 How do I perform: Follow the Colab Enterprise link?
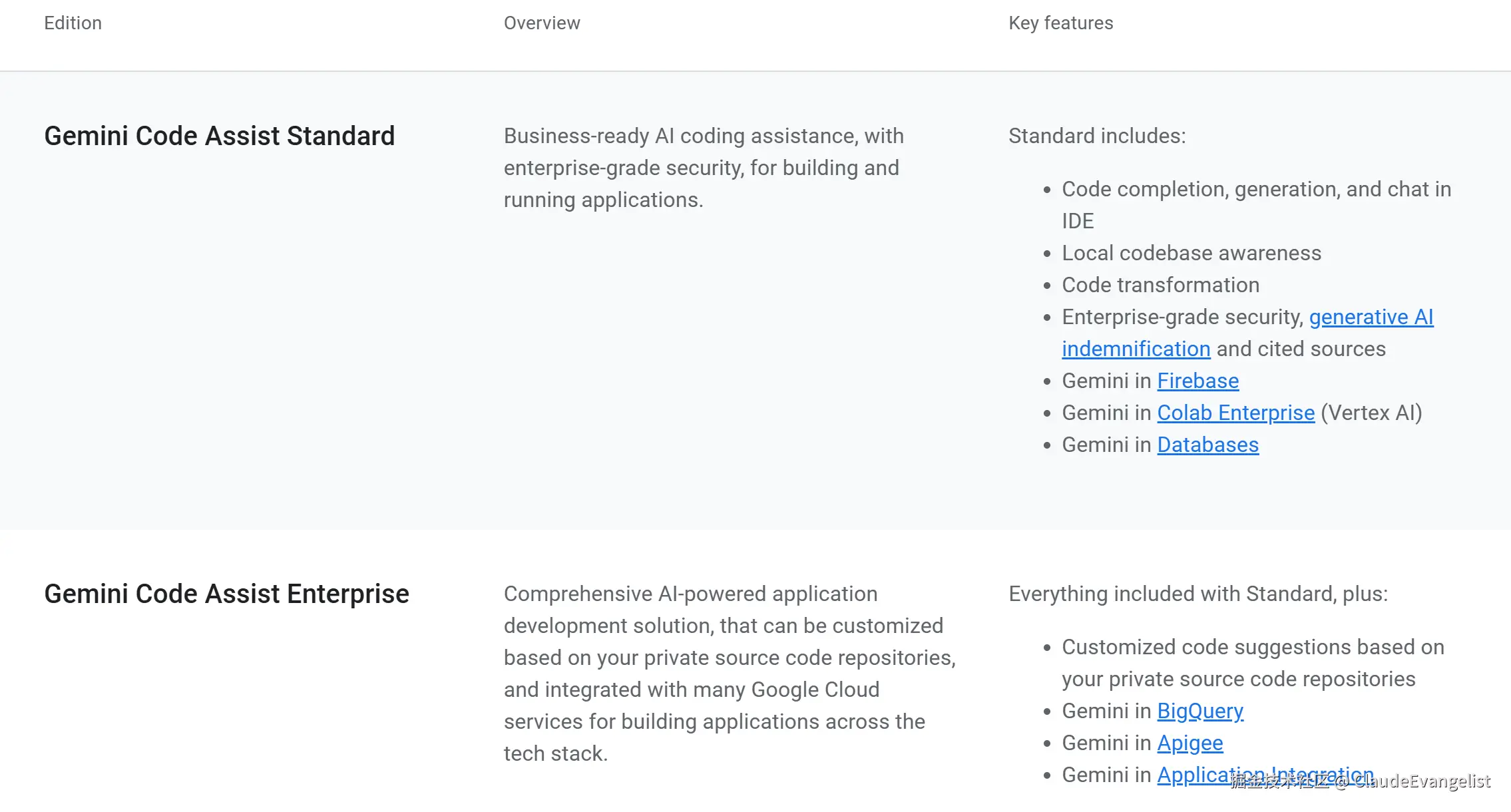pos(1235,413)
